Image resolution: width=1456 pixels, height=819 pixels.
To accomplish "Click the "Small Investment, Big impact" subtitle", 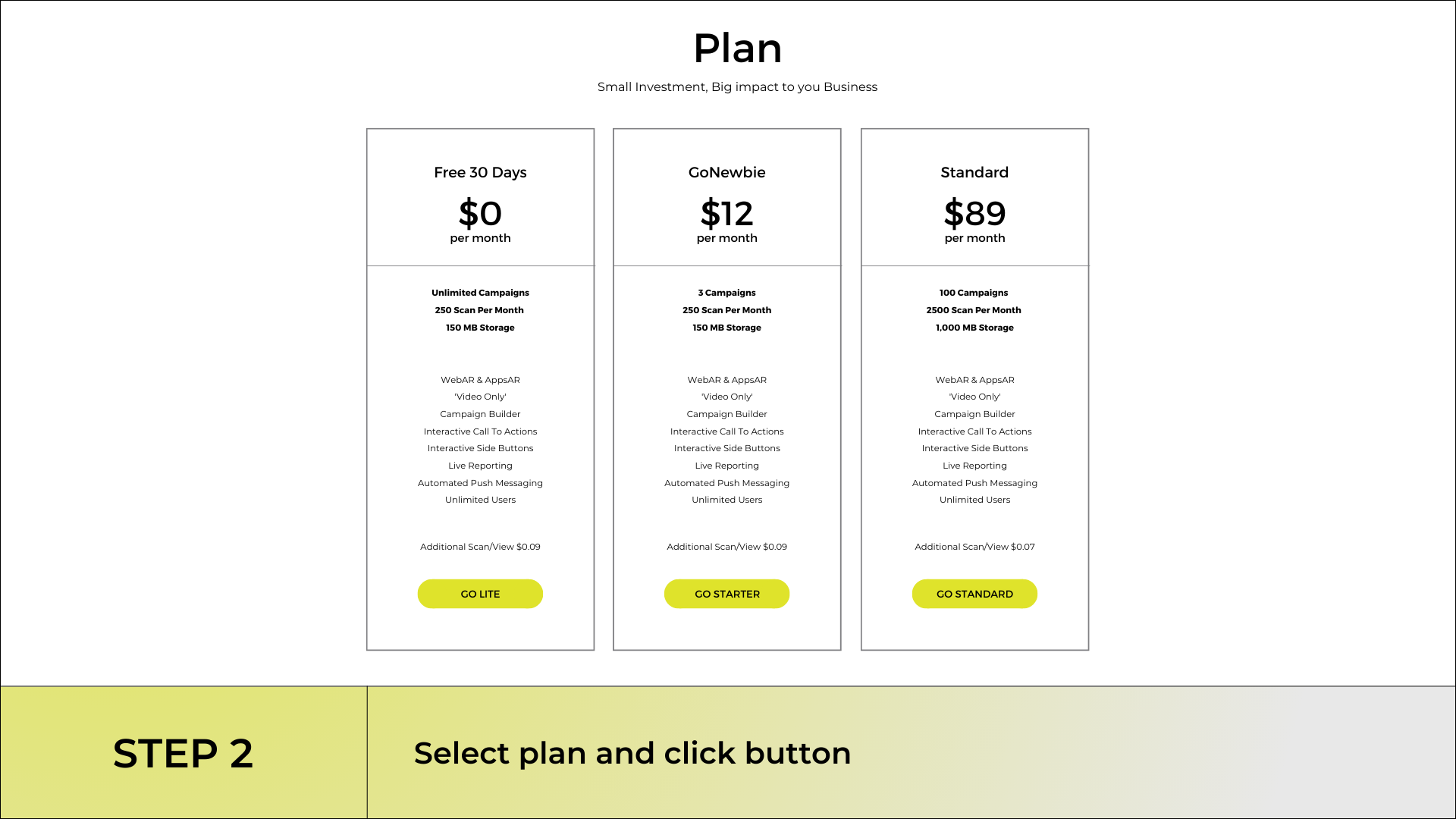I will pyautogui.click(x=737, y=87).
